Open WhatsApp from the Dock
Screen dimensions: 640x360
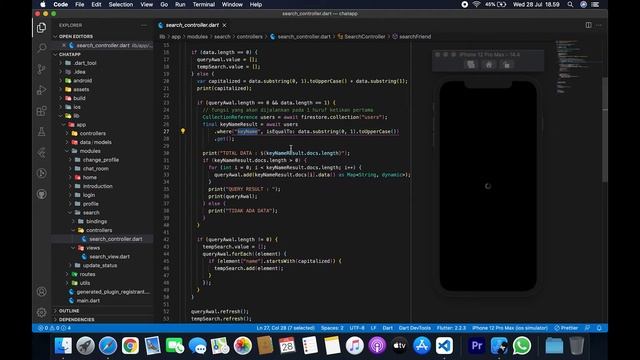click(x=522, y=346)
